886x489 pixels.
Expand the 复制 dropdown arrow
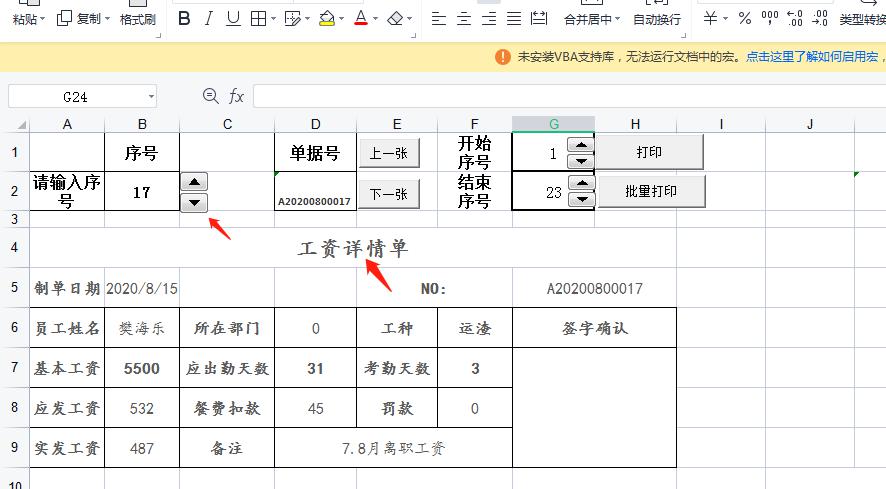click(x=107, y=19)
